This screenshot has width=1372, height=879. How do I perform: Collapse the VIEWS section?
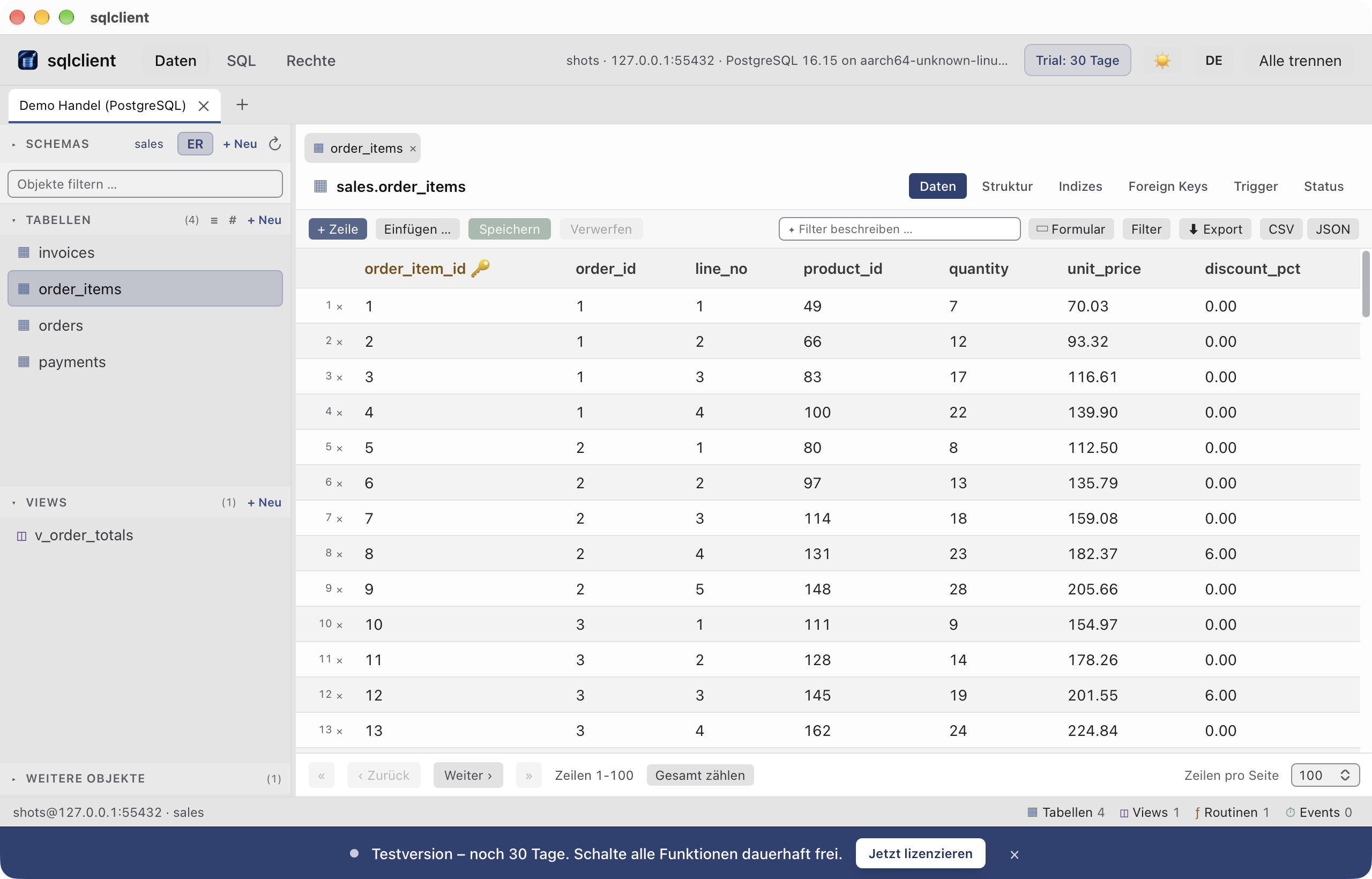point(14,503)
